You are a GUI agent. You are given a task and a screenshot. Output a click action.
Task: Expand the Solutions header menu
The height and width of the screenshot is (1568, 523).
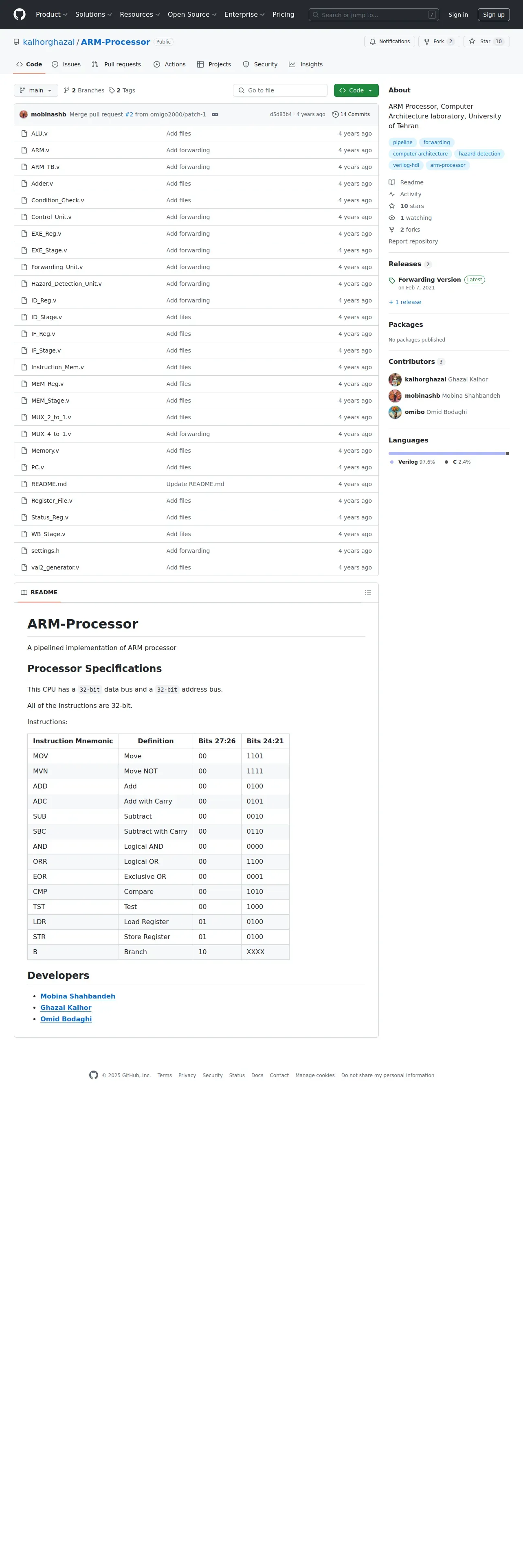click(93, 15)
